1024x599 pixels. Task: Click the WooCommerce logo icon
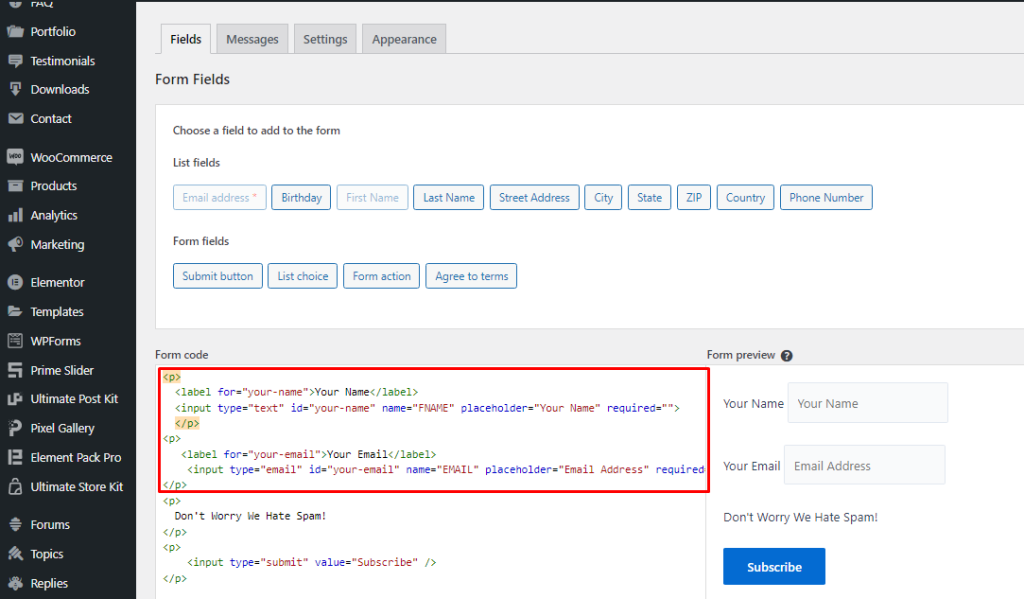coord(15,157)
